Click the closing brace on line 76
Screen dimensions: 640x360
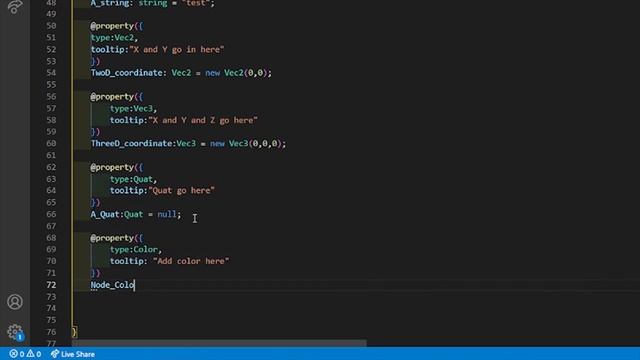(75, 332)
